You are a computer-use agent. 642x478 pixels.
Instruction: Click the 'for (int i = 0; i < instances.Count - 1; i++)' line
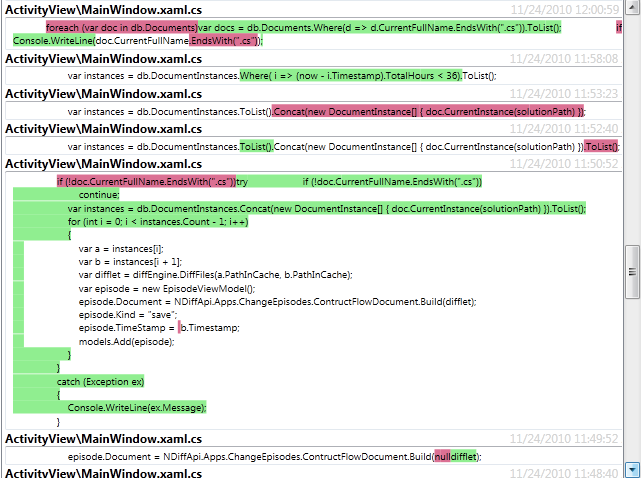pyautogui.click(x=158, y=222)
